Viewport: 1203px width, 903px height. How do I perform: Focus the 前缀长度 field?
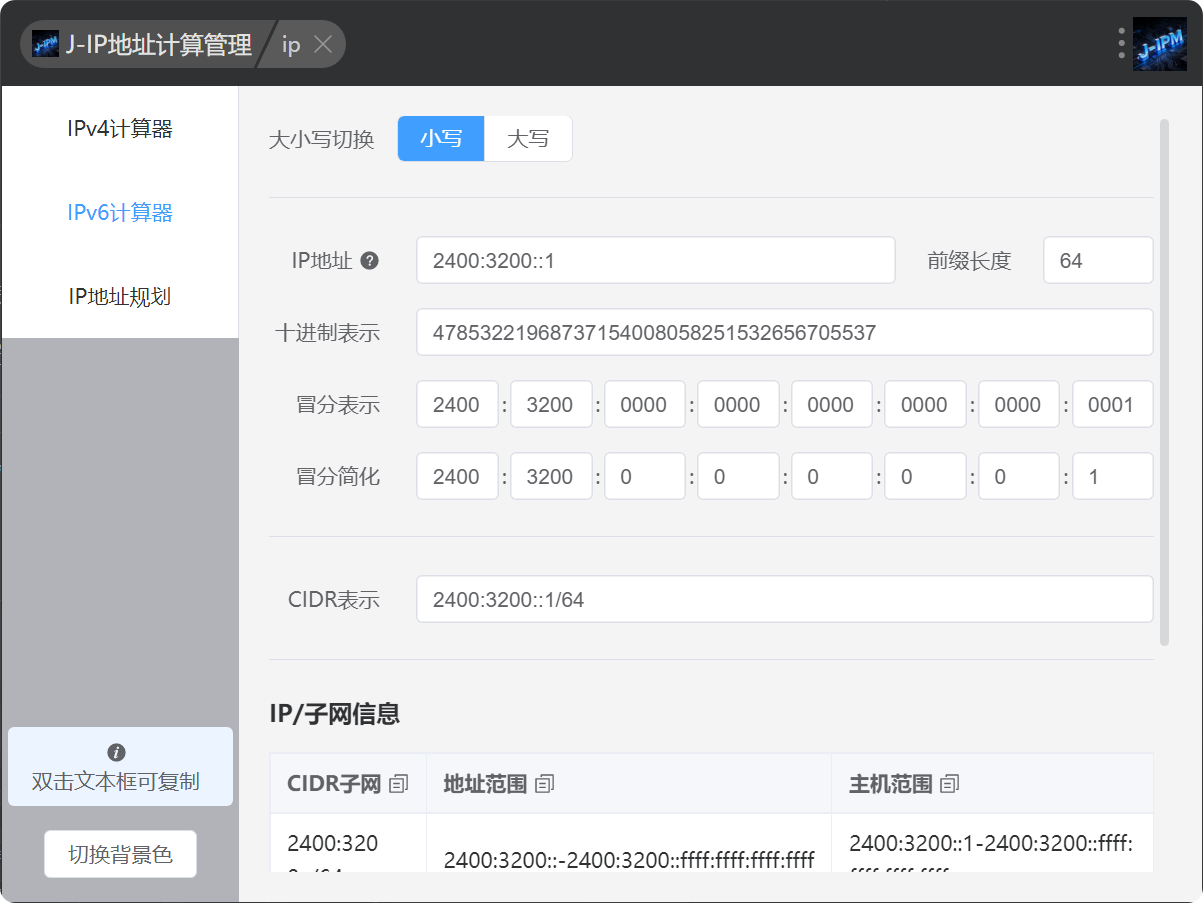click(1097, 261)
